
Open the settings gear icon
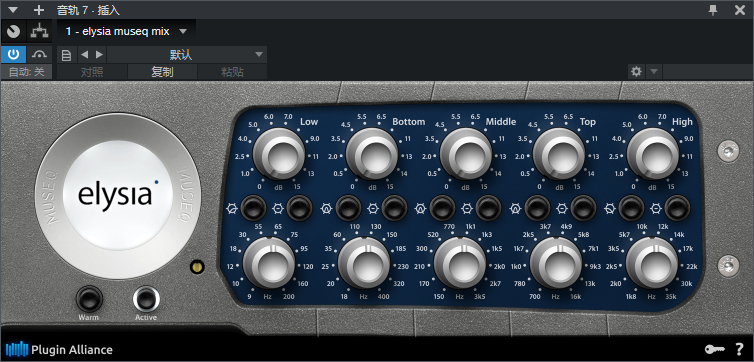coord(636,72)
